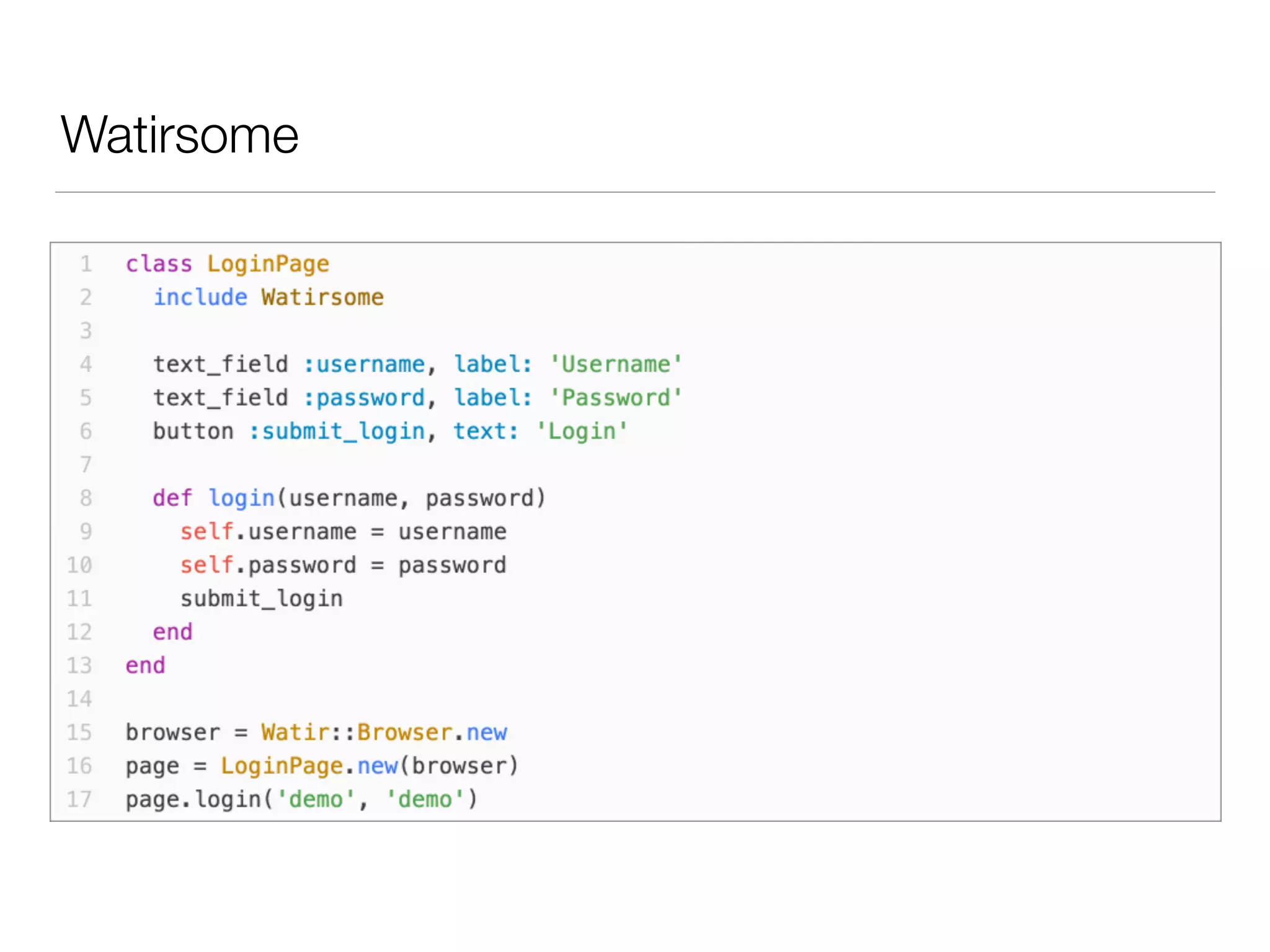Click the include keyword on line 2
The width and height of the screenshot is (1270, 952).
200,297
